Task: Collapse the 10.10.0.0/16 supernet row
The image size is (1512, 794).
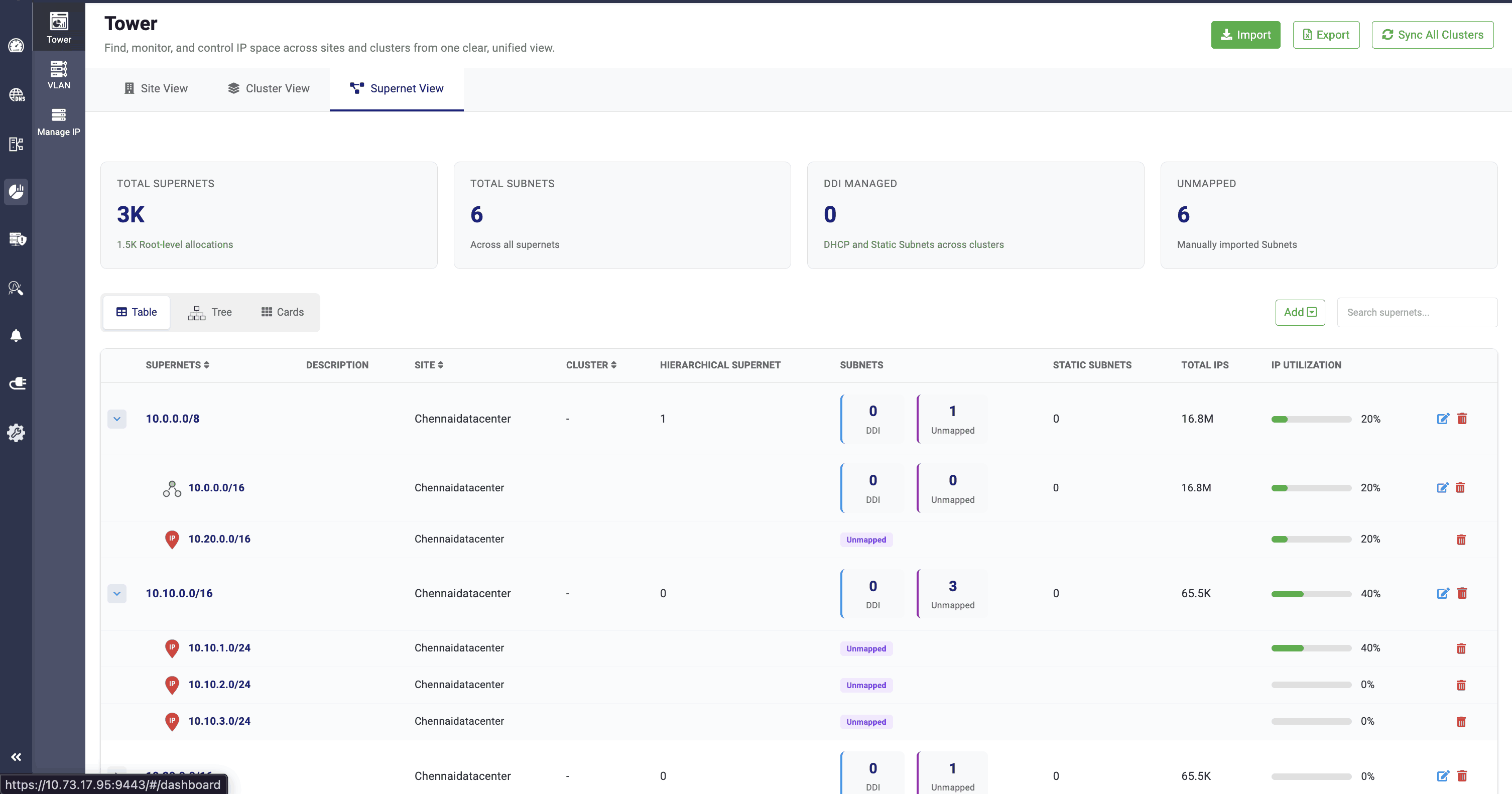Action: pos(117,594)
